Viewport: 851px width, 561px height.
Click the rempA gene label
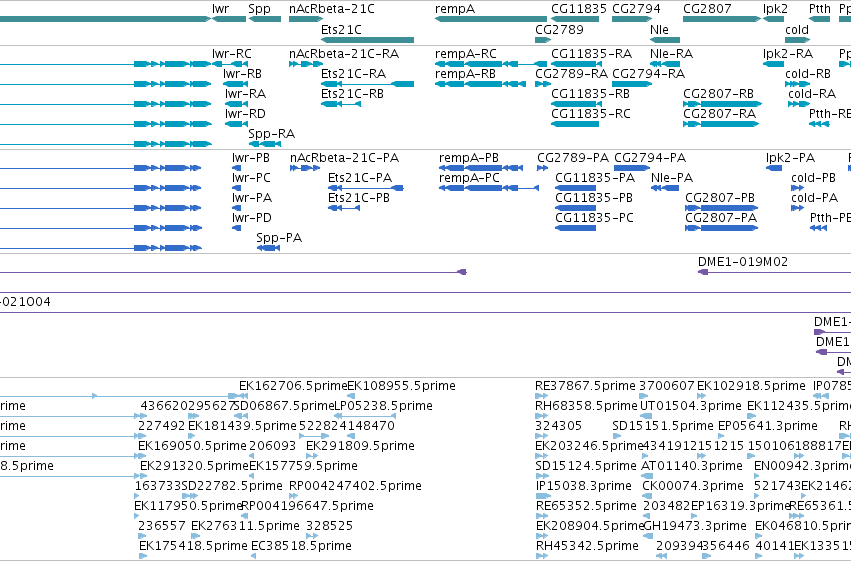(x=455, y=9)
